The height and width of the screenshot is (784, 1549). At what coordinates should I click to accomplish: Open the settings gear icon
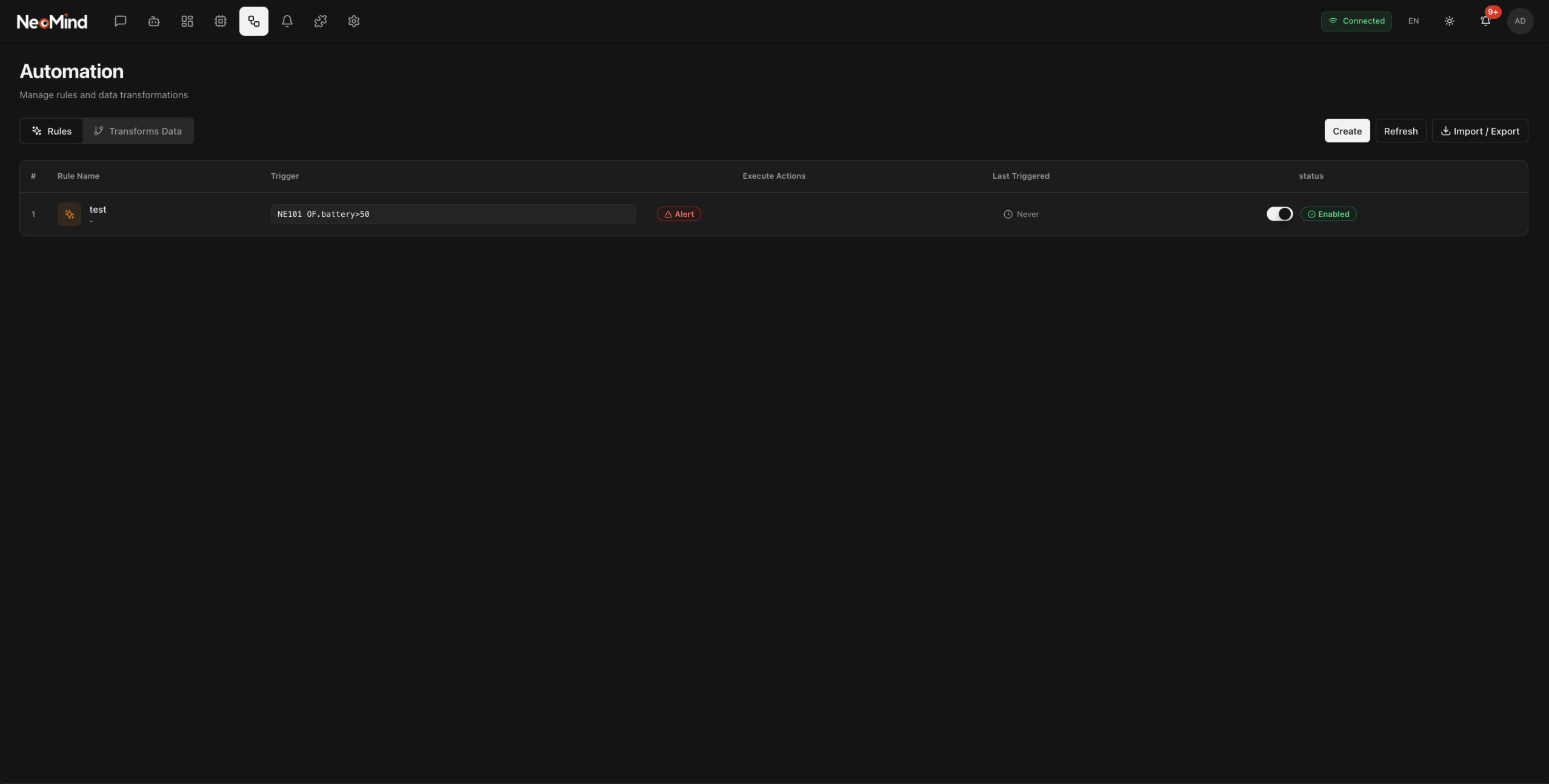coord(354,21)
